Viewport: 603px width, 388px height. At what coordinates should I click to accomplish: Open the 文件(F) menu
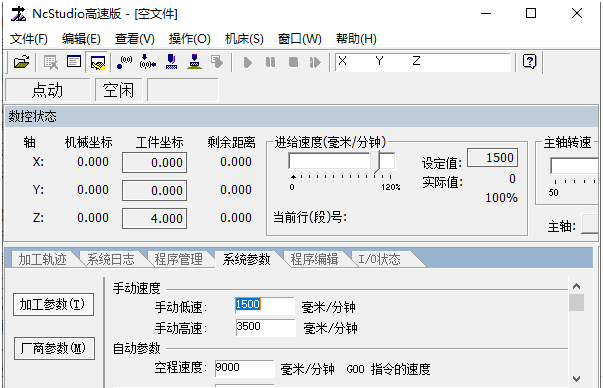29,39
